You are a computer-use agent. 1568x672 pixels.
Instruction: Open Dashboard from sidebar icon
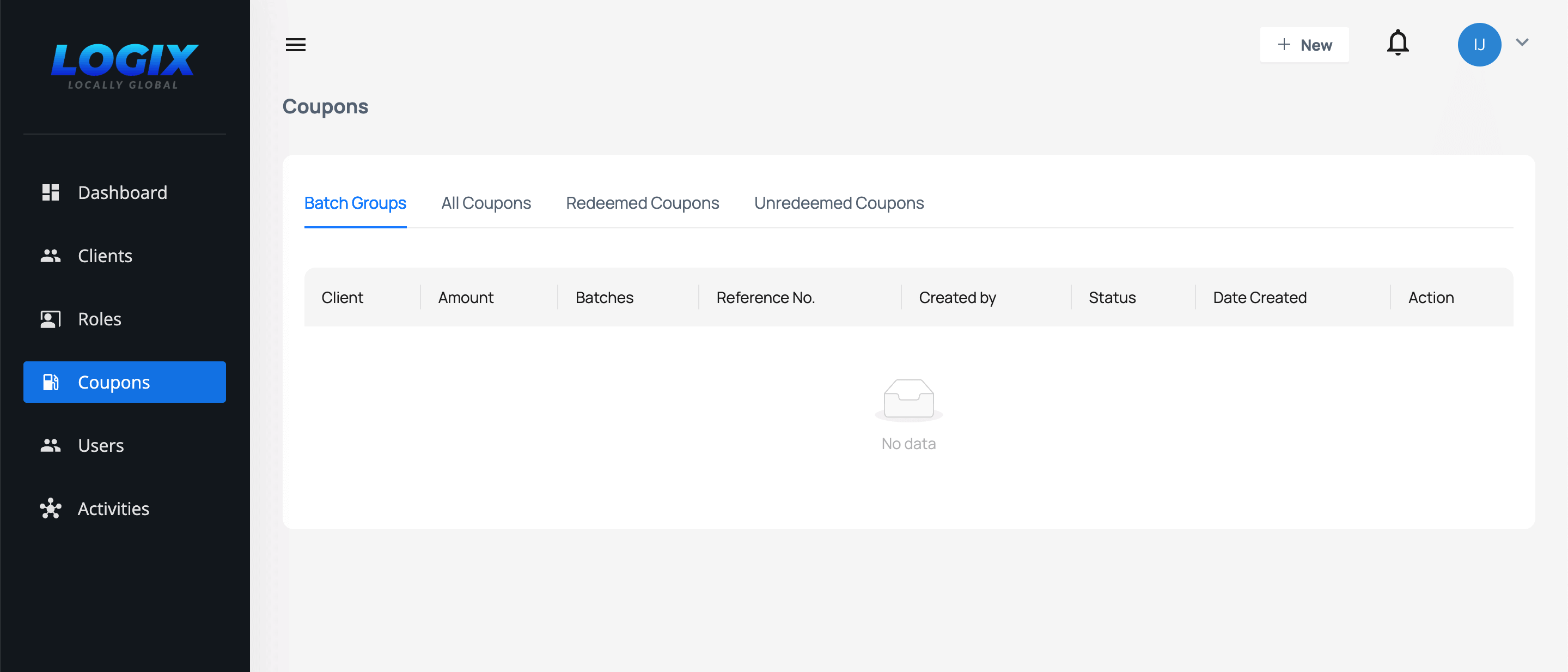click(51, 192)
